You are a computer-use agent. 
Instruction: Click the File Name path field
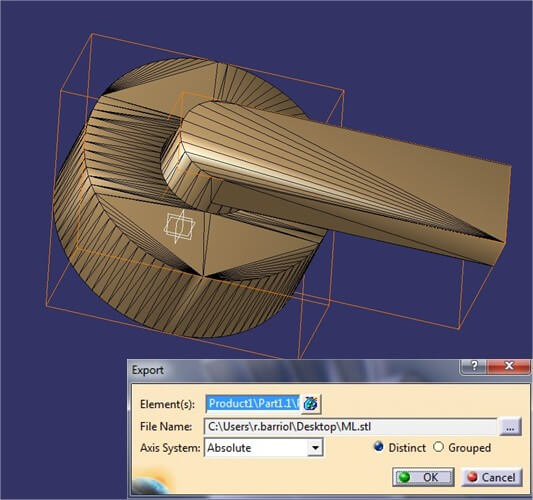pyautogui.click(x=350, y=426)
